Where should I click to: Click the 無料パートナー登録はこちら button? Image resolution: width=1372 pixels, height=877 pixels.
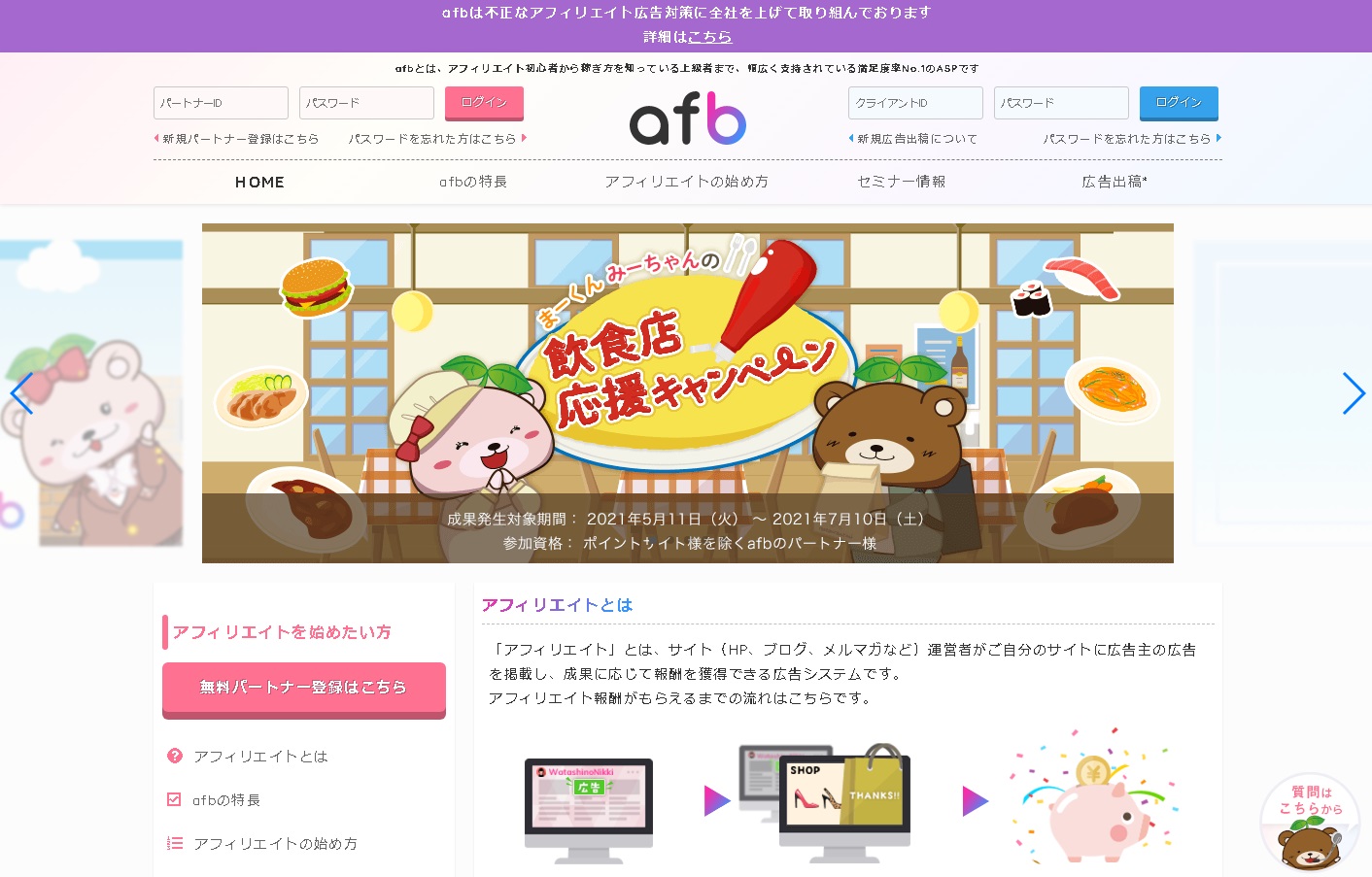(x=304, y=690)
